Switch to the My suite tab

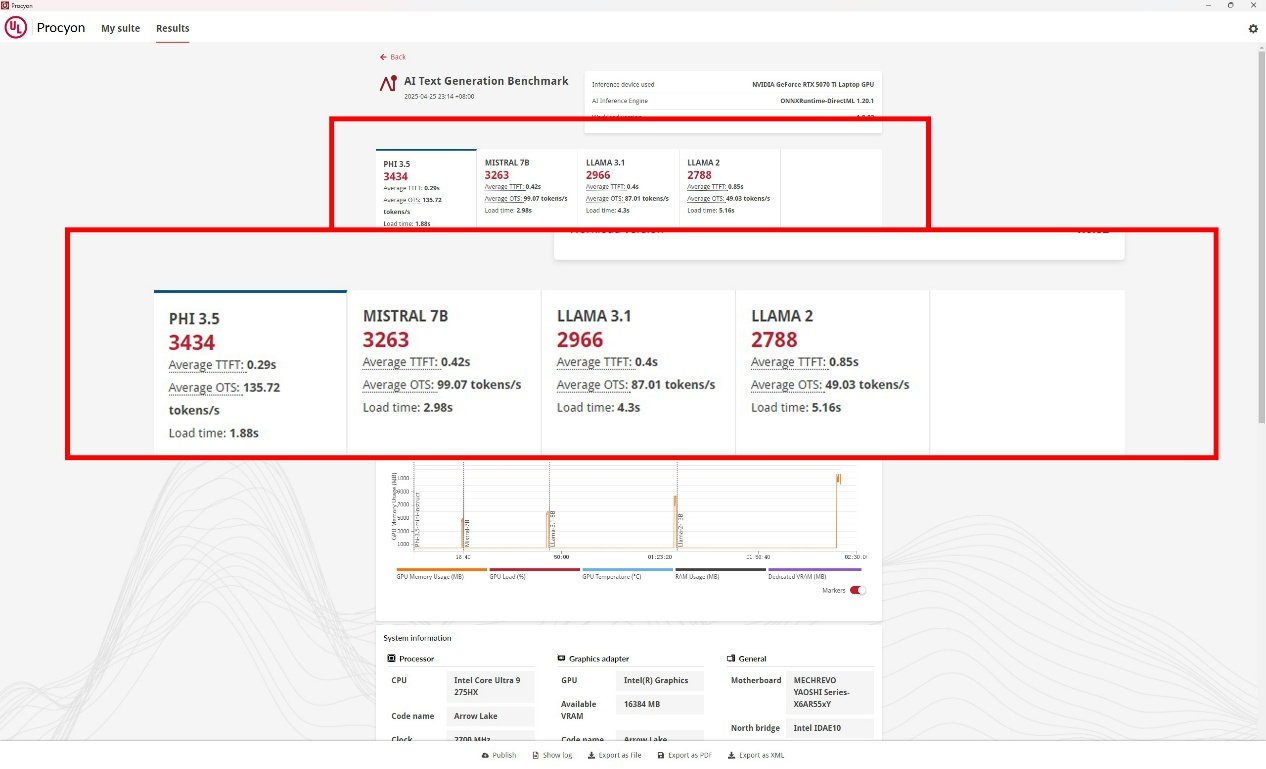click(x=120, y=28)
